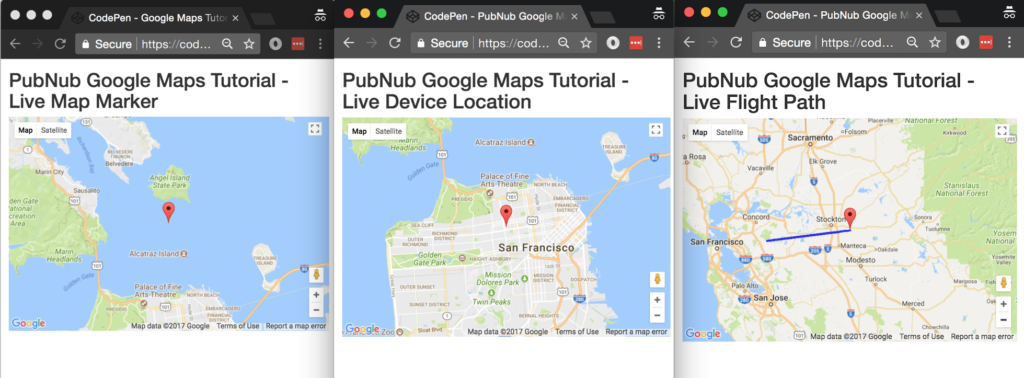Screen dimensions: 1024x378
Task: Bookmark the Live Map Marker page with star
Action: coord(248,44)
